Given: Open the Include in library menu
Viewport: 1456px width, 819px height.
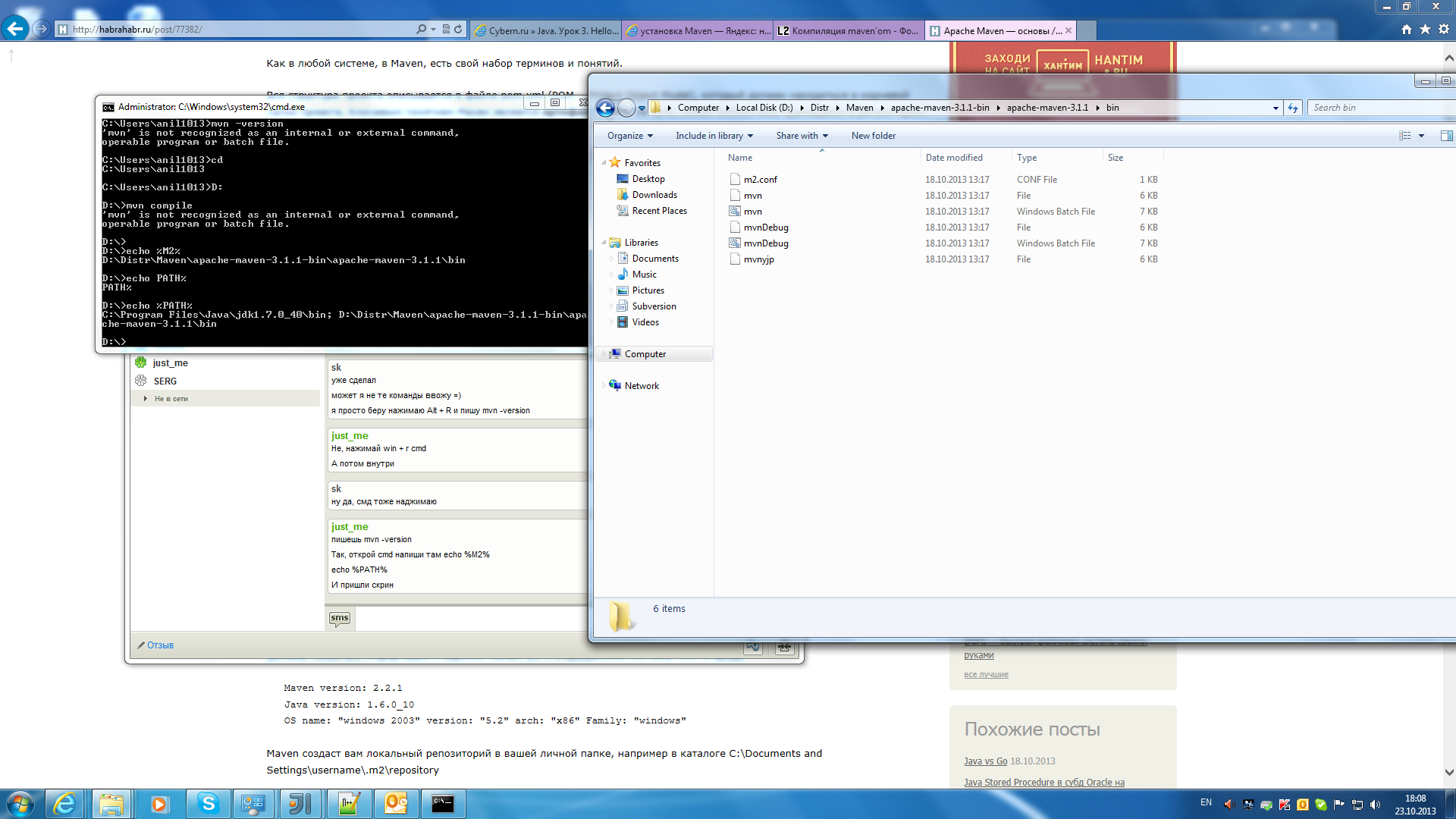Looking at the screenshot, I should click(714, 136).
